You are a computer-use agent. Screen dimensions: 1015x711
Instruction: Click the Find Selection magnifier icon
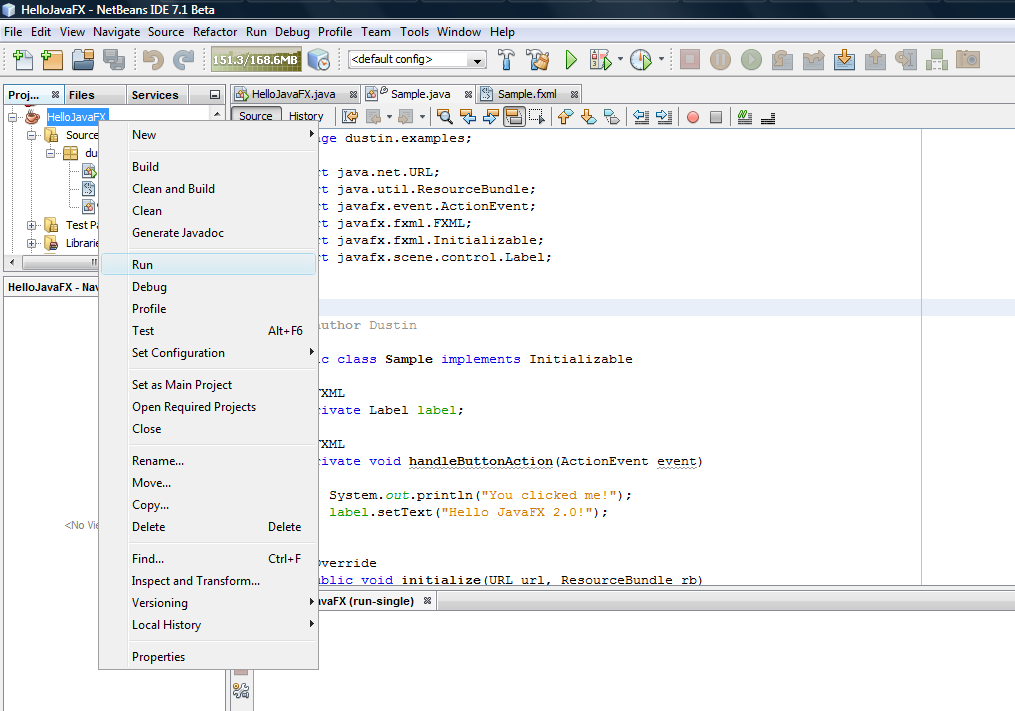(445, 117)
